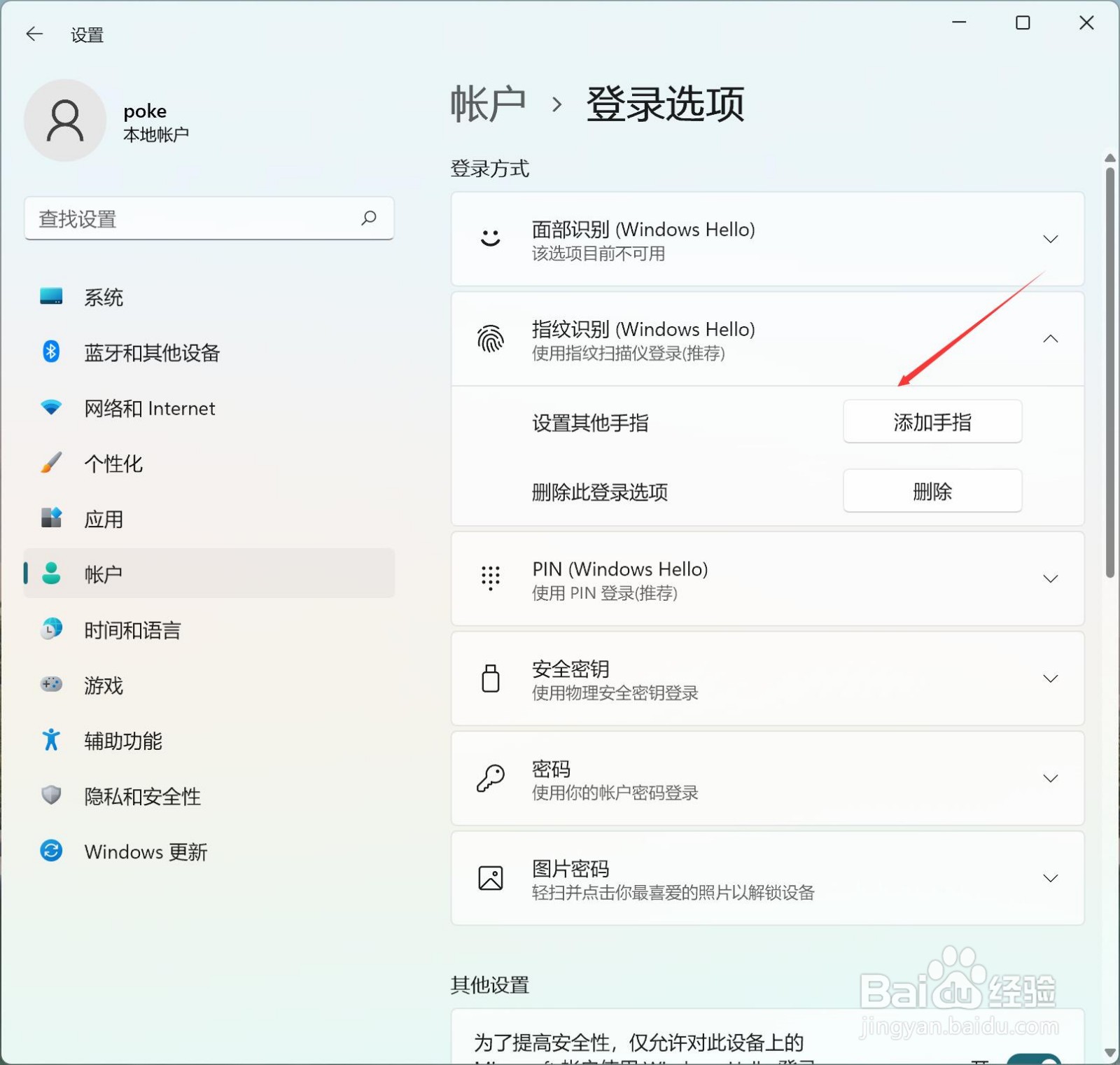
Task: Click the 添加手指 button
Action: 932,422
